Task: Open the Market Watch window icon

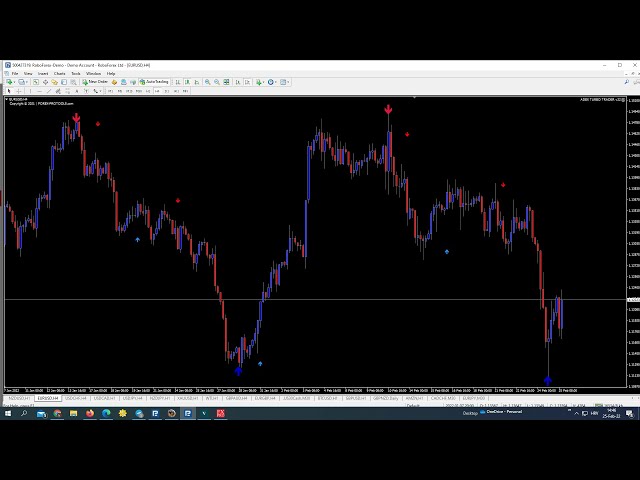Action: coord(36,82)
